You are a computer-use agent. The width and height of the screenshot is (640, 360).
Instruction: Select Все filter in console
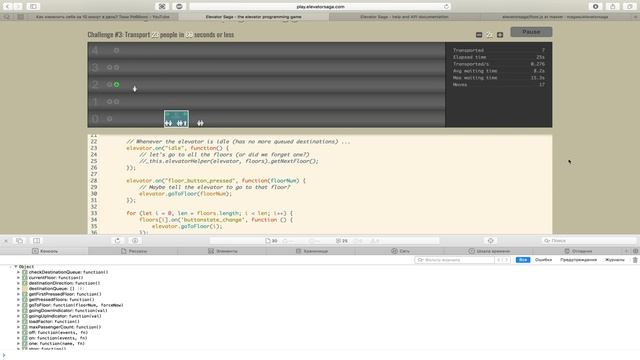pyautogui.click(x=523, y=260)
